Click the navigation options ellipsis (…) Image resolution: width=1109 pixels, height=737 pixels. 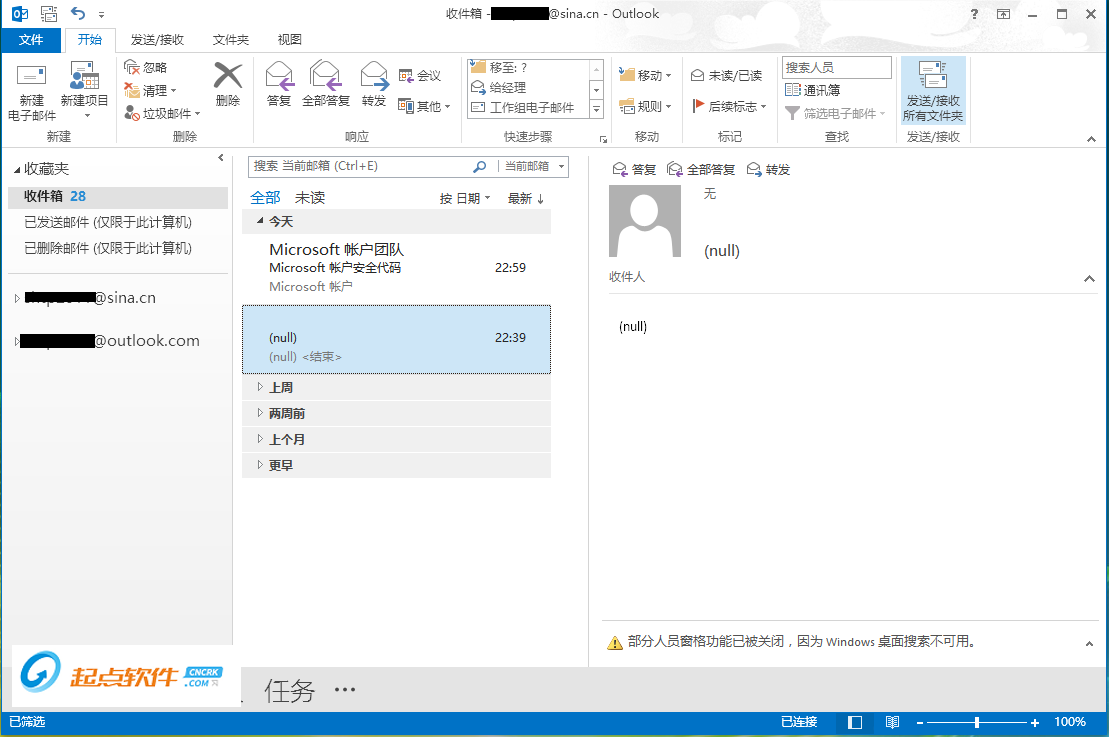pos(344,690)
